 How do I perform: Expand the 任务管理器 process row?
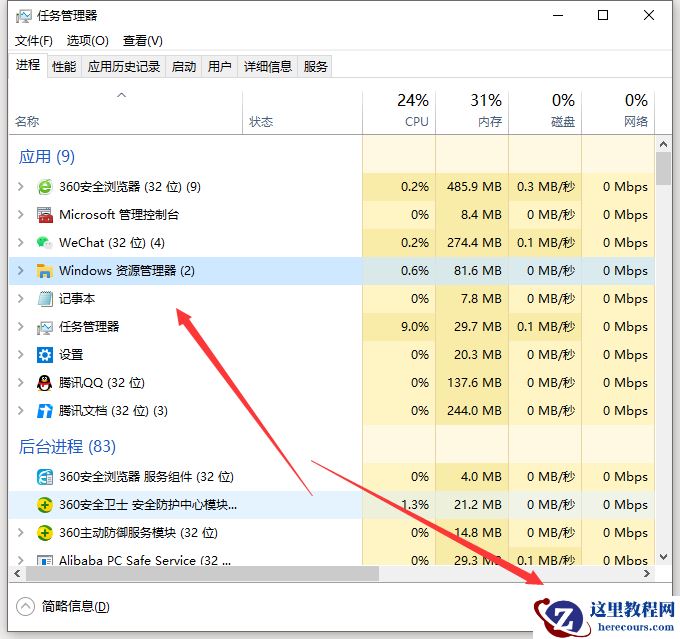click(20, 326)
